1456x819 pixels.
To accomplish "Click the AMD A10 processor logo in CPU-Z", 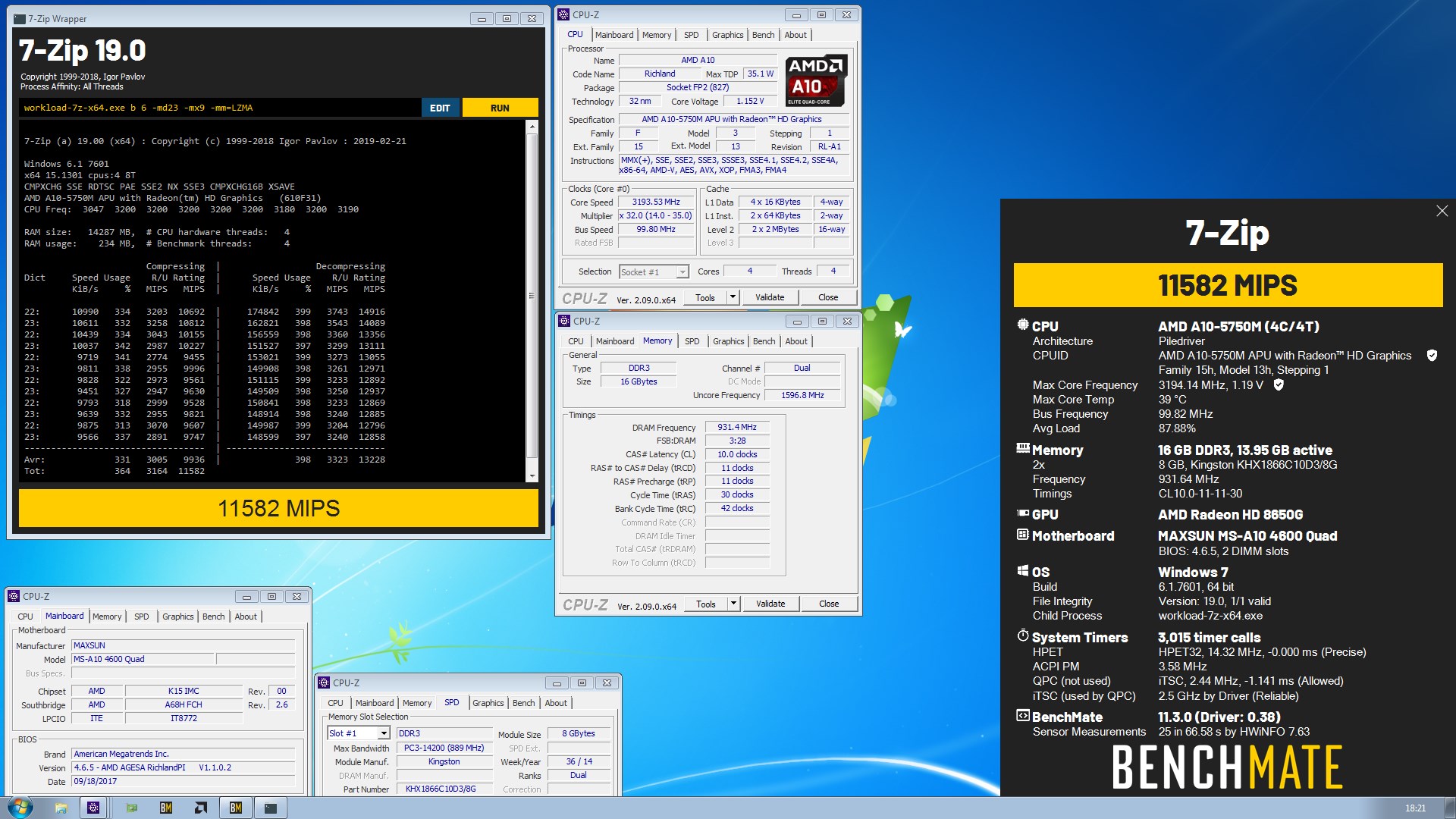I will [816, 80].
